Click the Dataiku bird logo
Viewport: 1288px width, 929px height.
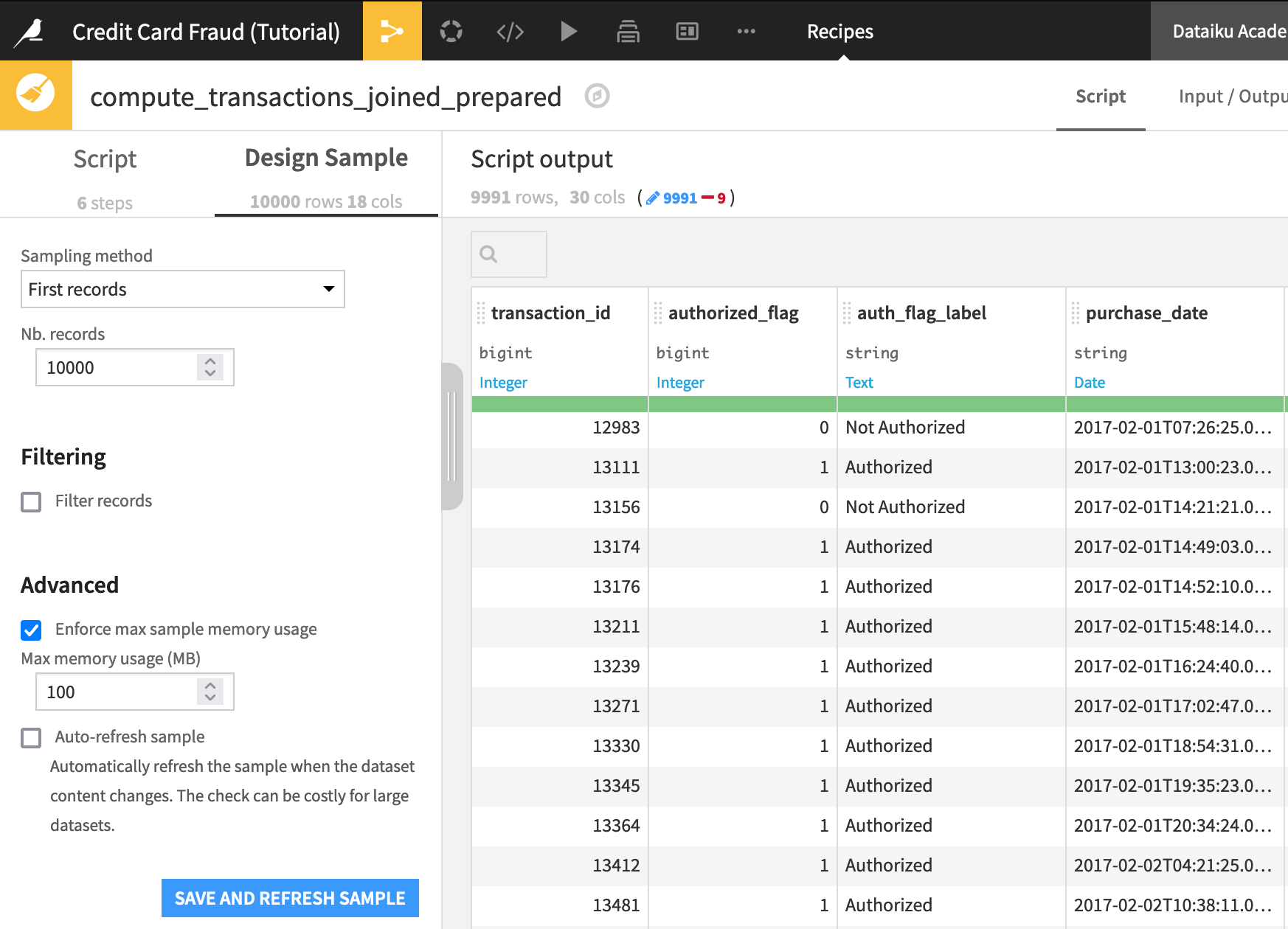30,31
